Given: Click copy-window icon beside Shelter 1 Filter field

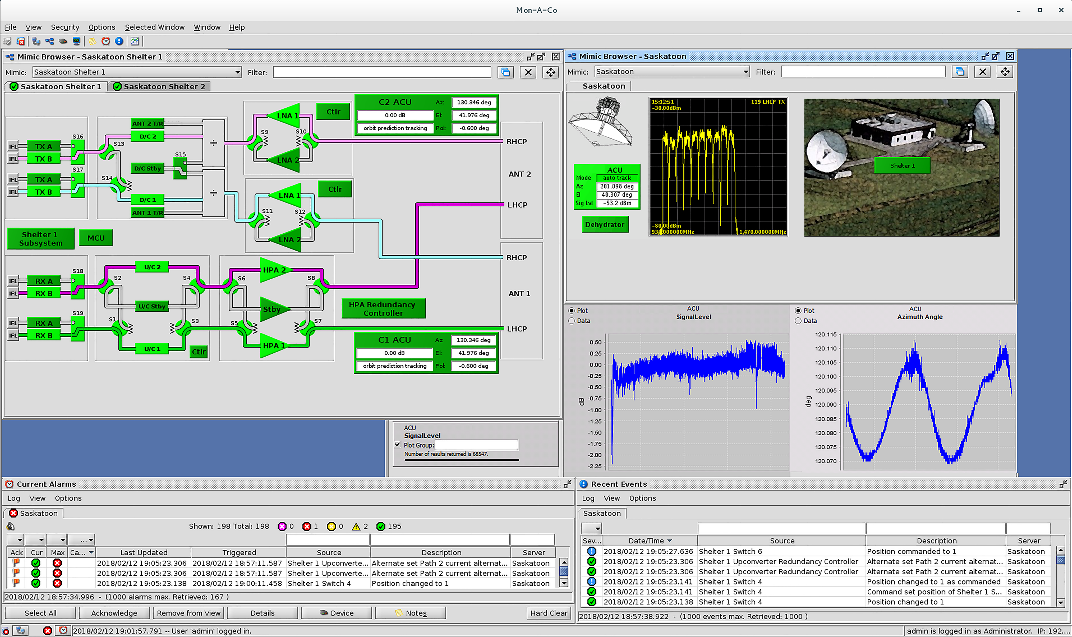Looking at the screenshot, I should click(x=506, y=72).
